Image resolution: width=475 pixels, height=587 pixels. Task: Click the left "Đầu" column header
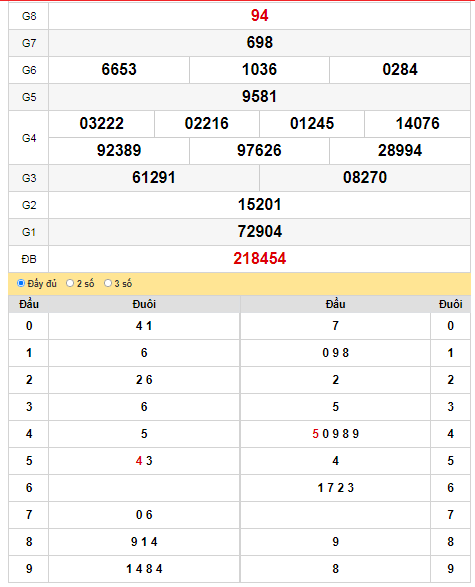coord(29,304)
